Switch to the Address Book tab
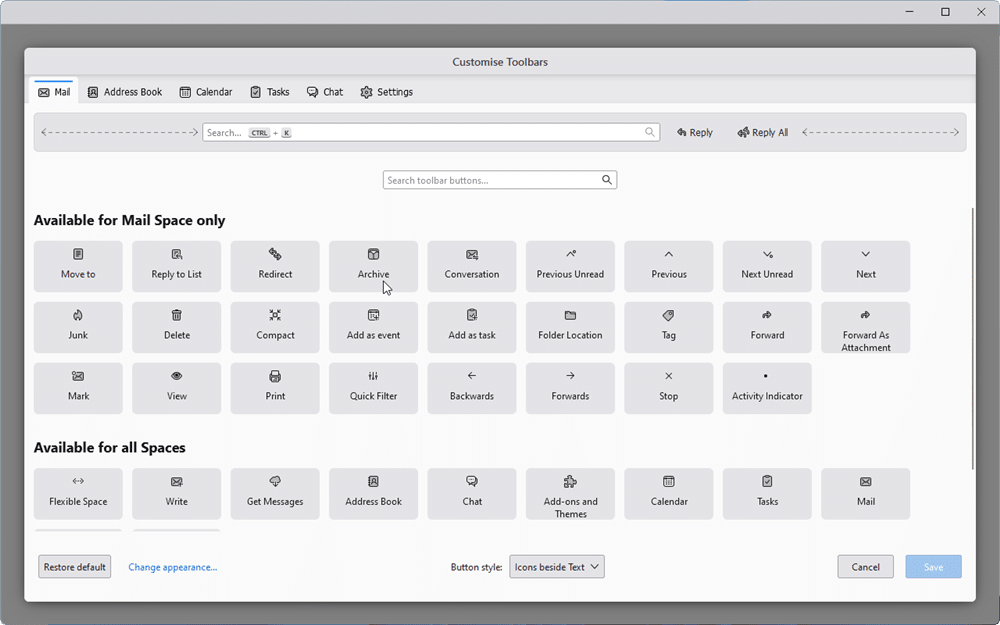Screen dimensions: 1000x625 tap(124, 91)
